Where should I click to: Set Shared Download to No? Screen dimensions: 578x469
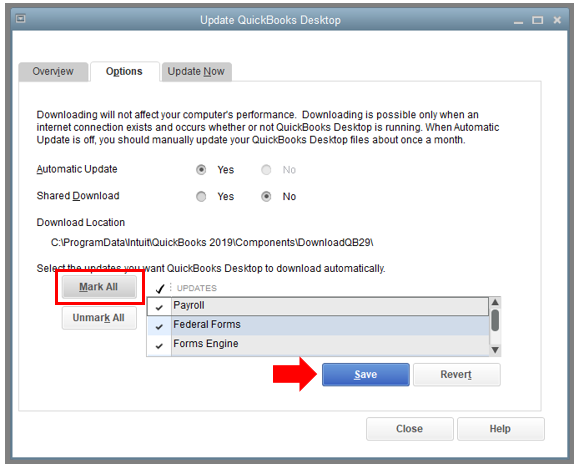266,197
